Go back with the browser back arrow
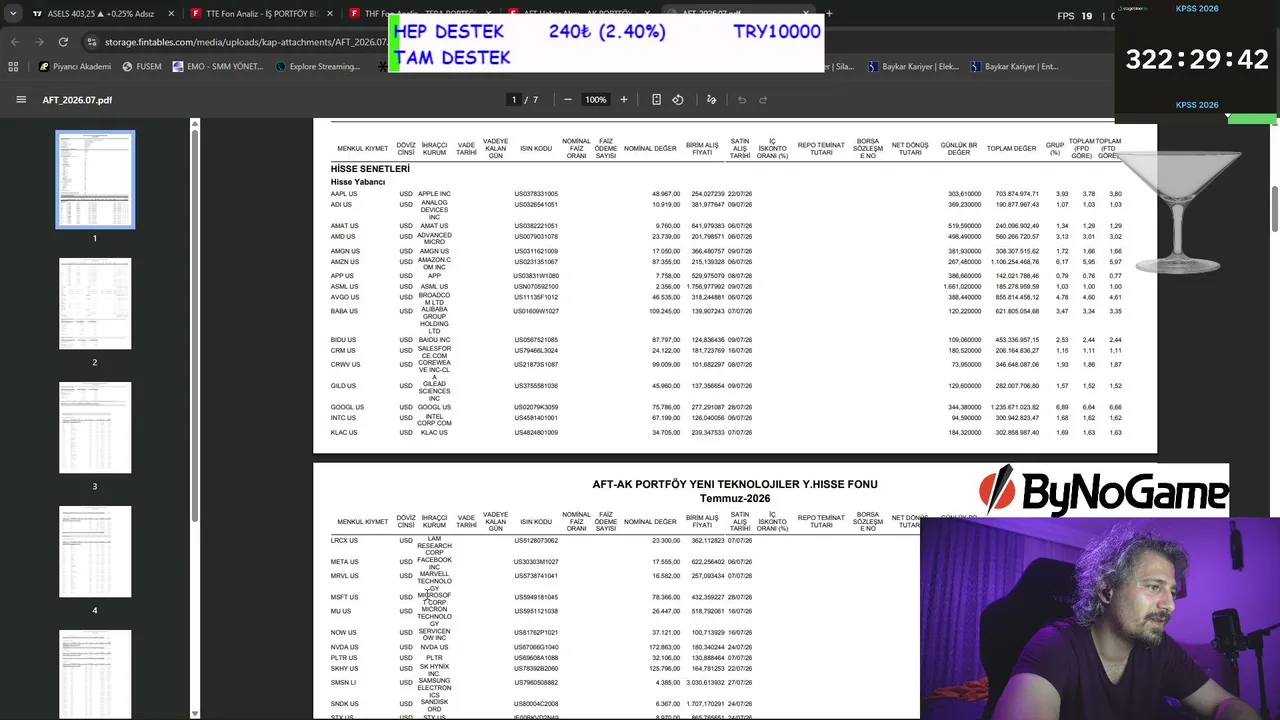Viewport: 1280px width, 720px height. point(15,42)
